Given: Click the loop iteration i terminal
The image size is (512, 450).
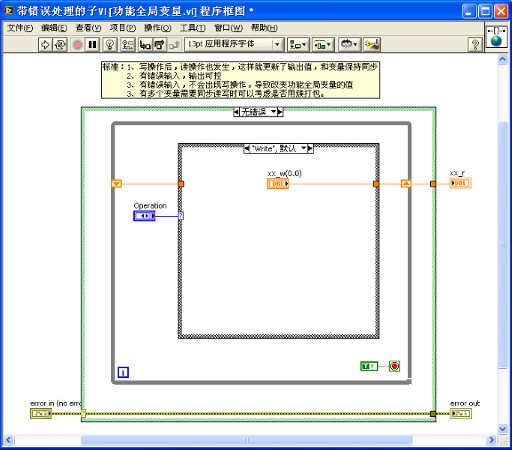Looking at the screenshot, I should (x=123, y=372).
